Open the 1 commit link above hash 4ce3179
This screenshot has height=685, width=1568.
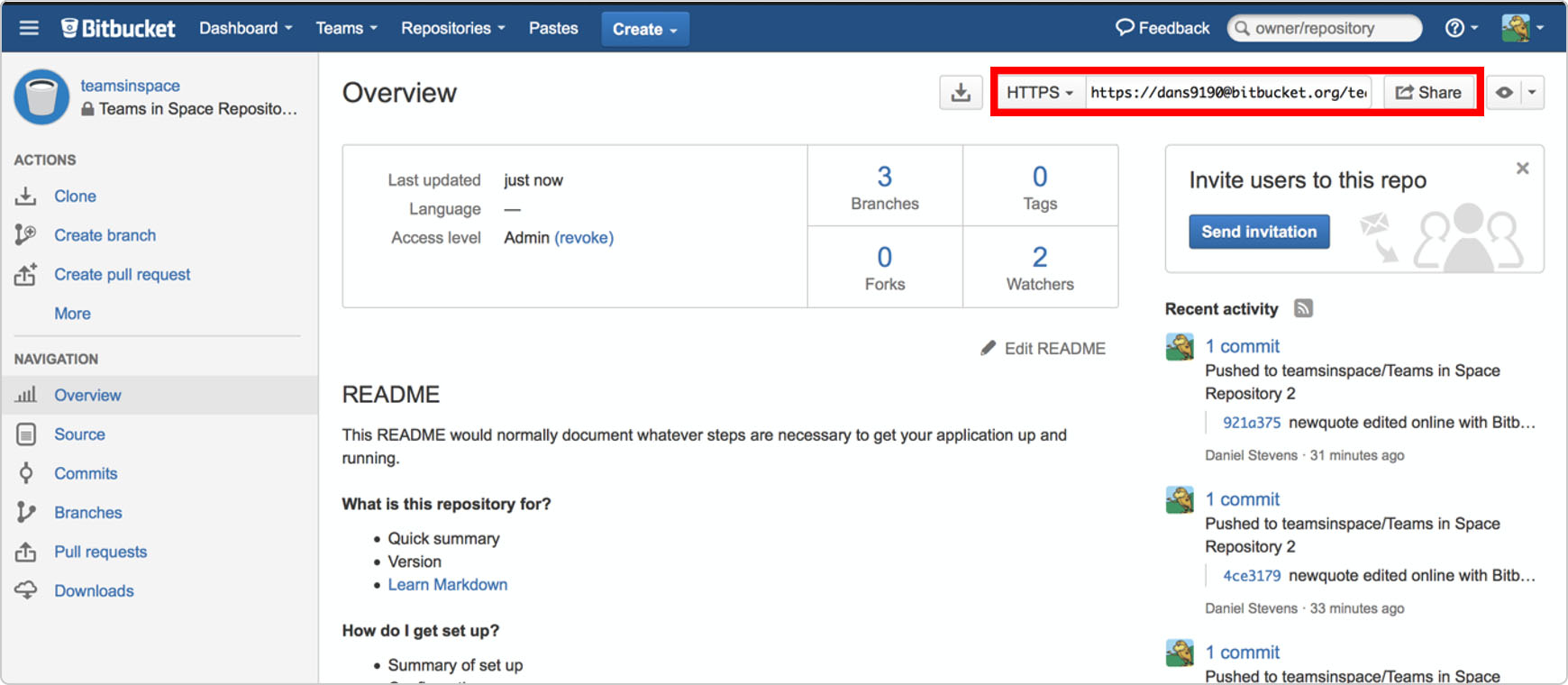1243,499
